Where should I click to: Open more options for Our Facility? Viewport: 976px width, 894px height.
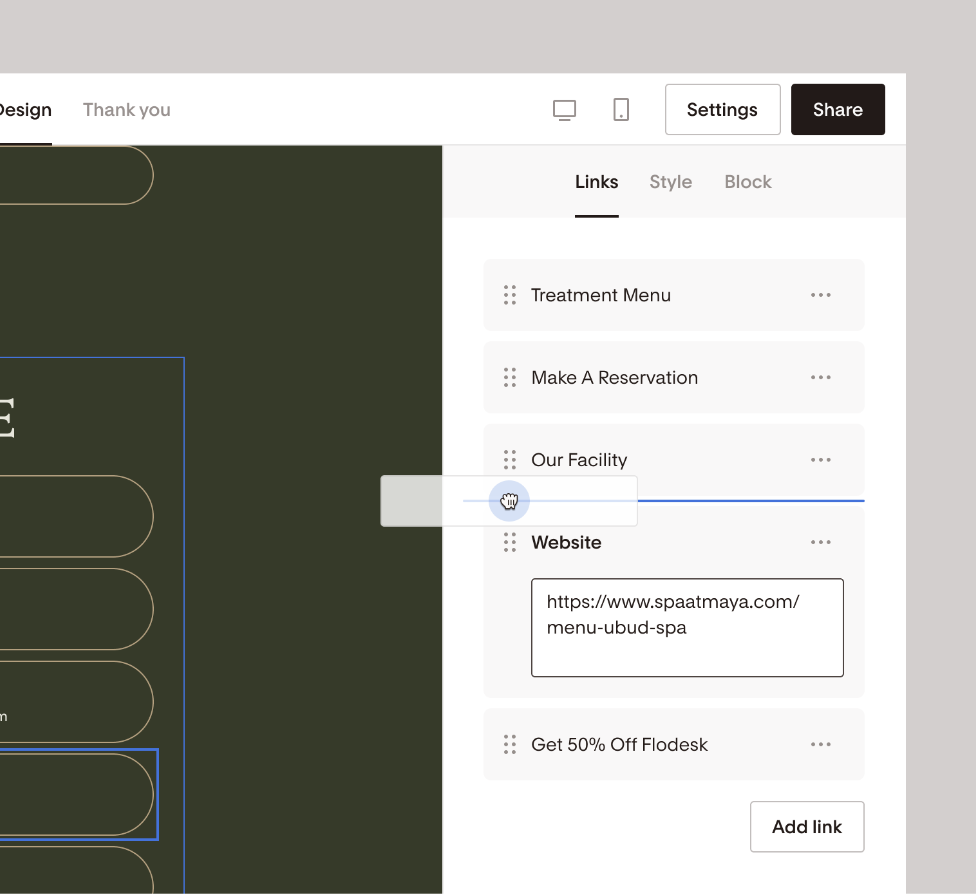point(820,460)
